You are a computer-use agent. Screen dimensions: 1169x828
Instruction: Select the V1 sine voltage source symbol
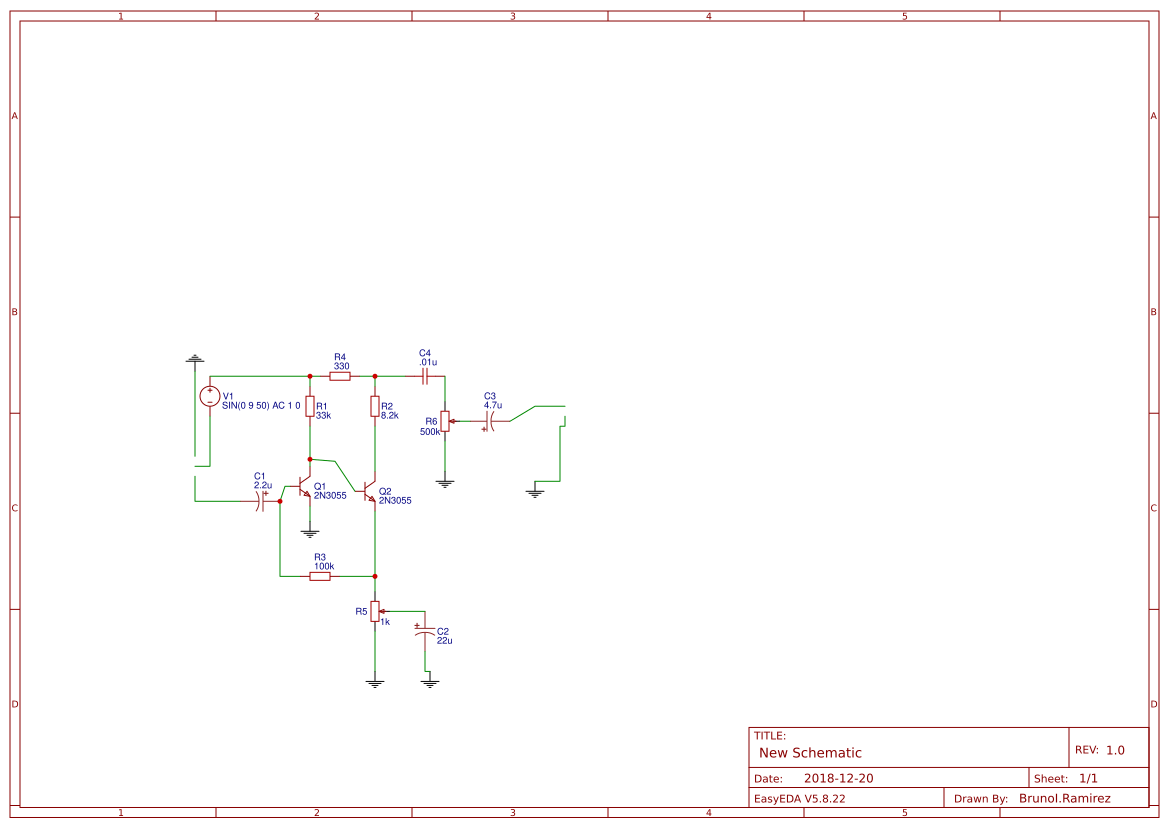point(210,396)
